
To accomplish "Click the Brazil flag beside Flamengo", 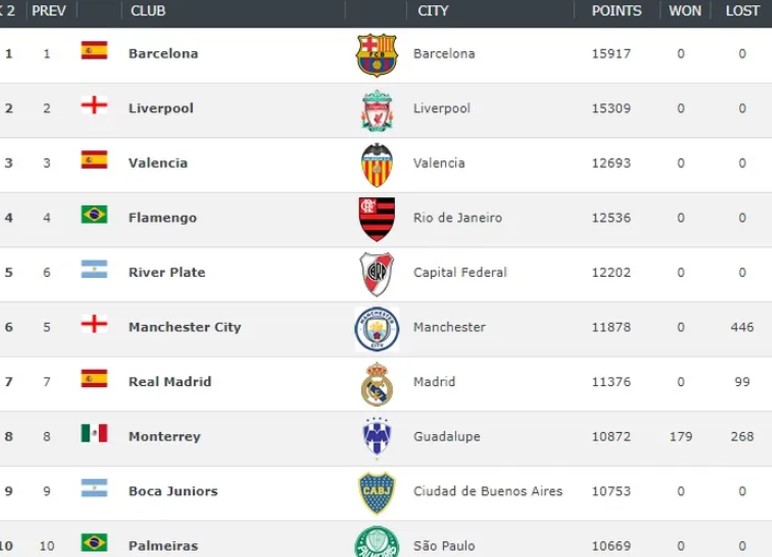I will (94, 214).
